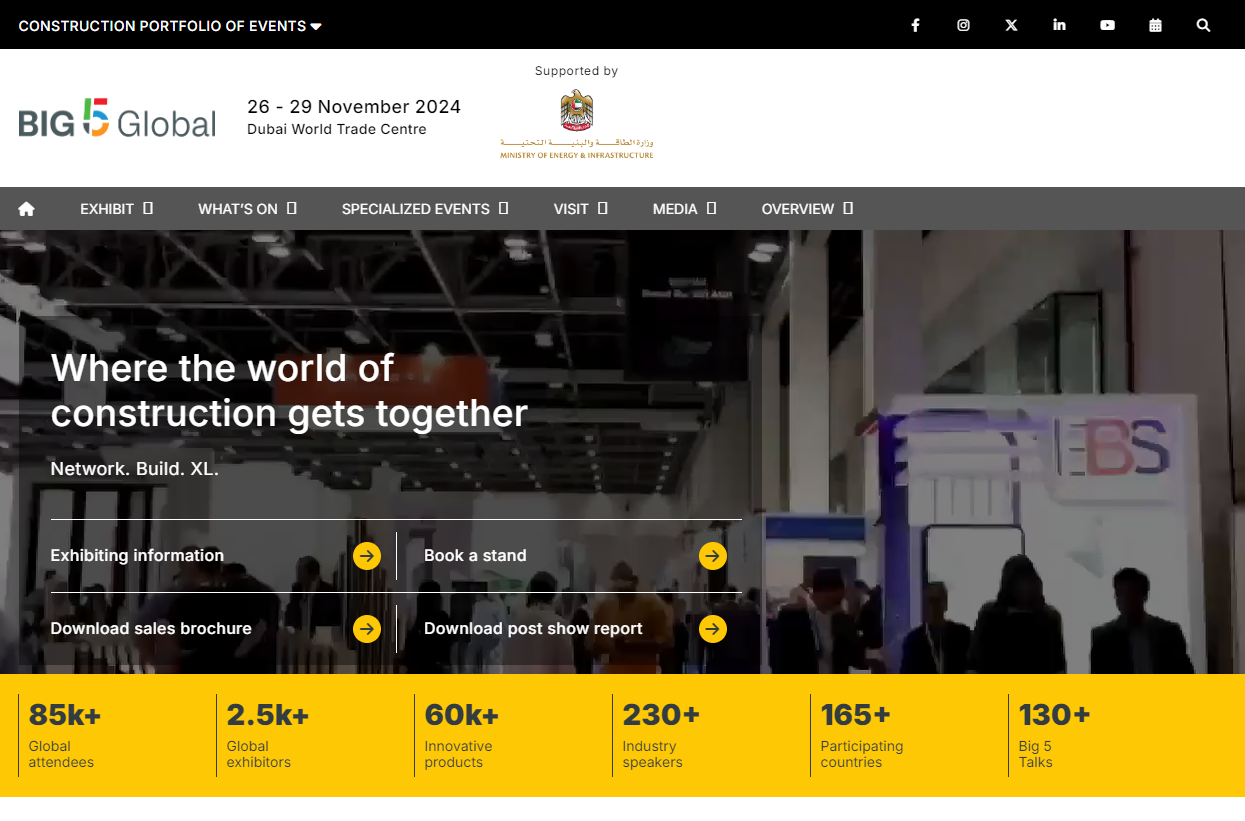Screen dimensions: 1245x821
Task: Expand the Visit menu arrow
Action: 603,208
